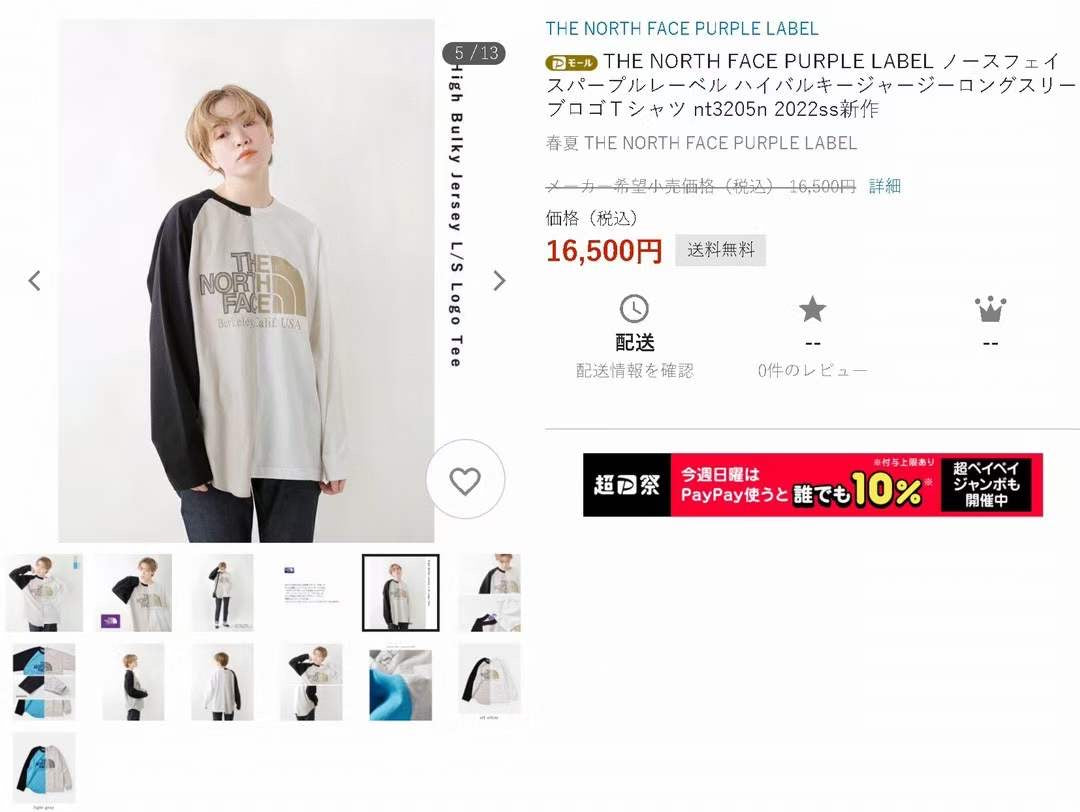1080x812 pixels.
Task: Select the last blue-sleeve shirt thumbnail
Action: 44,767
